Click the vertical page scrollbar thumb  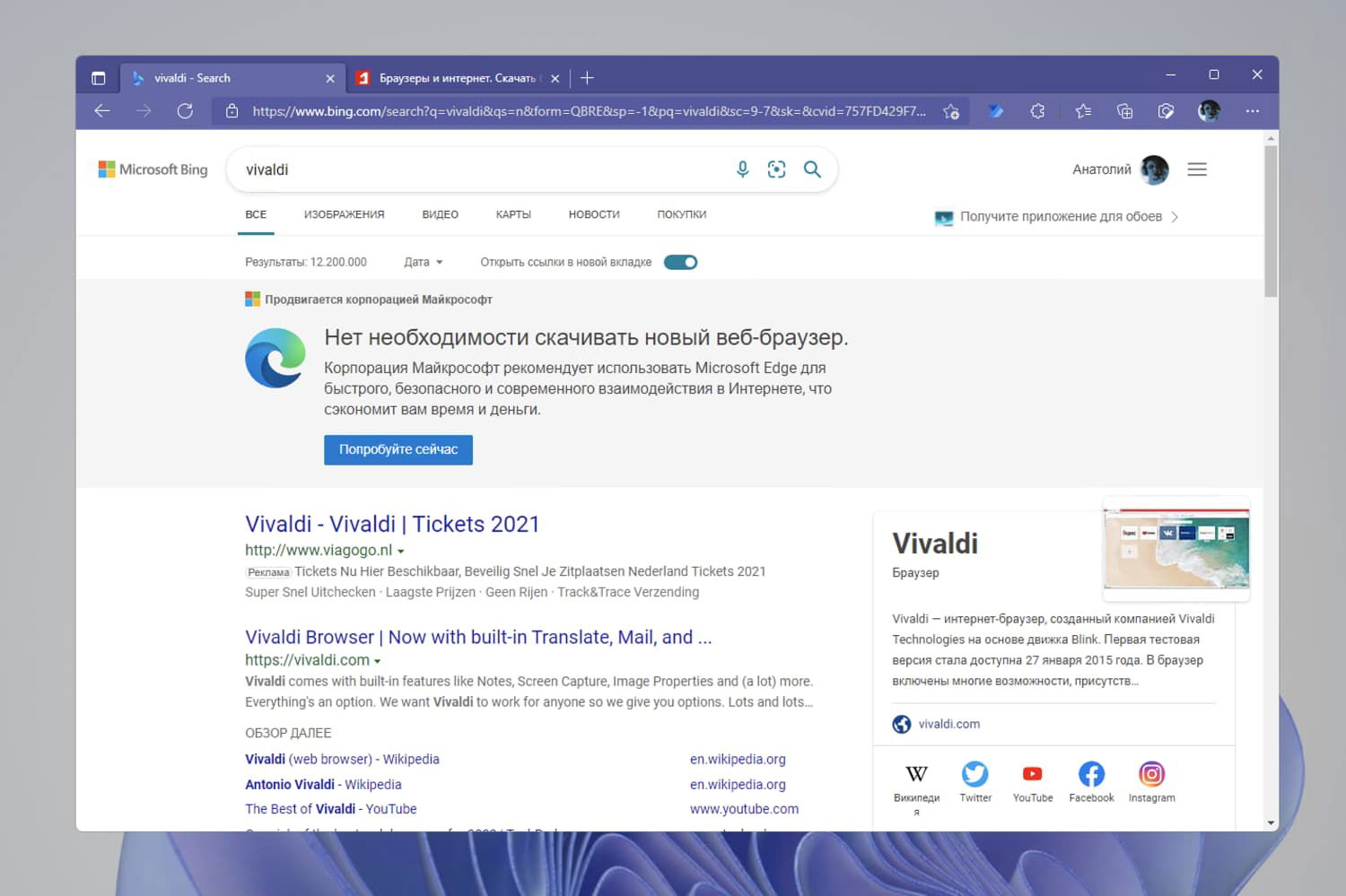point(1270,221)
